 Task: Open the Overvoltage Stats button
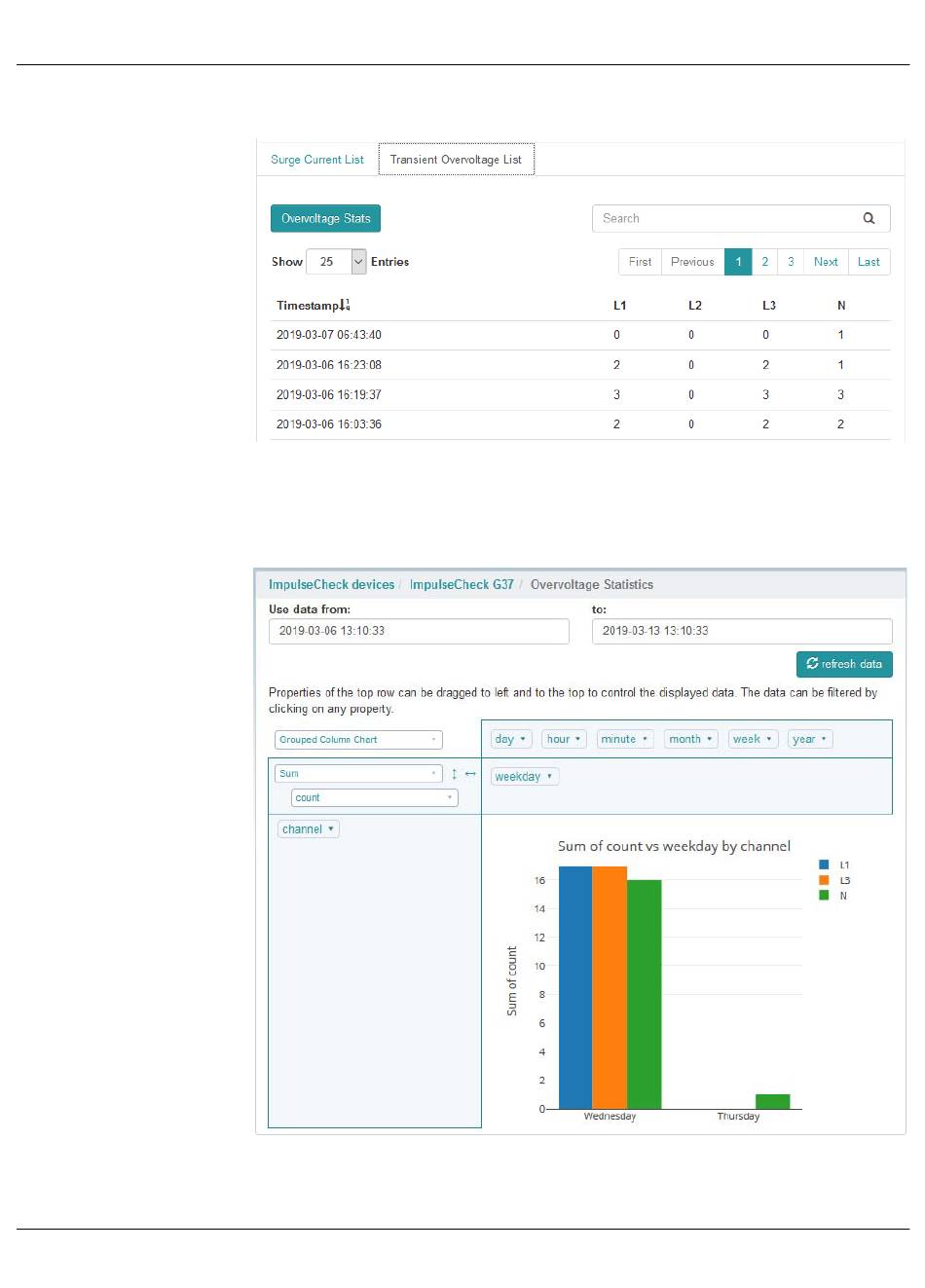pyautogui.click(x=325, y=218)
